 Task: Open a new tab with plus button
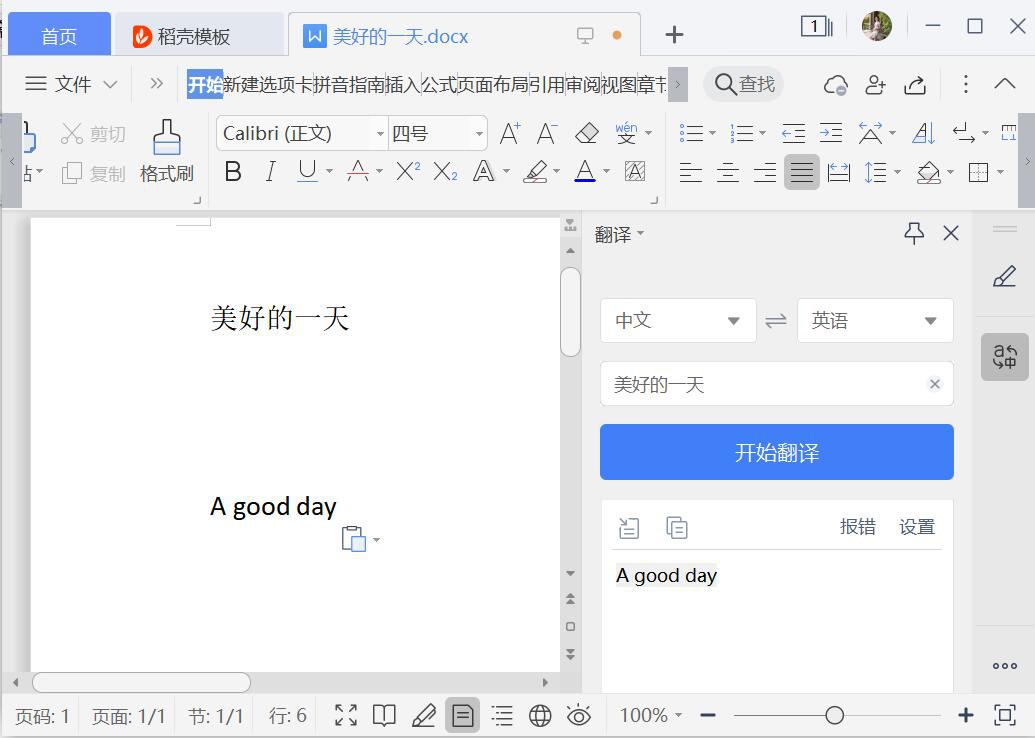pos(674,34)
